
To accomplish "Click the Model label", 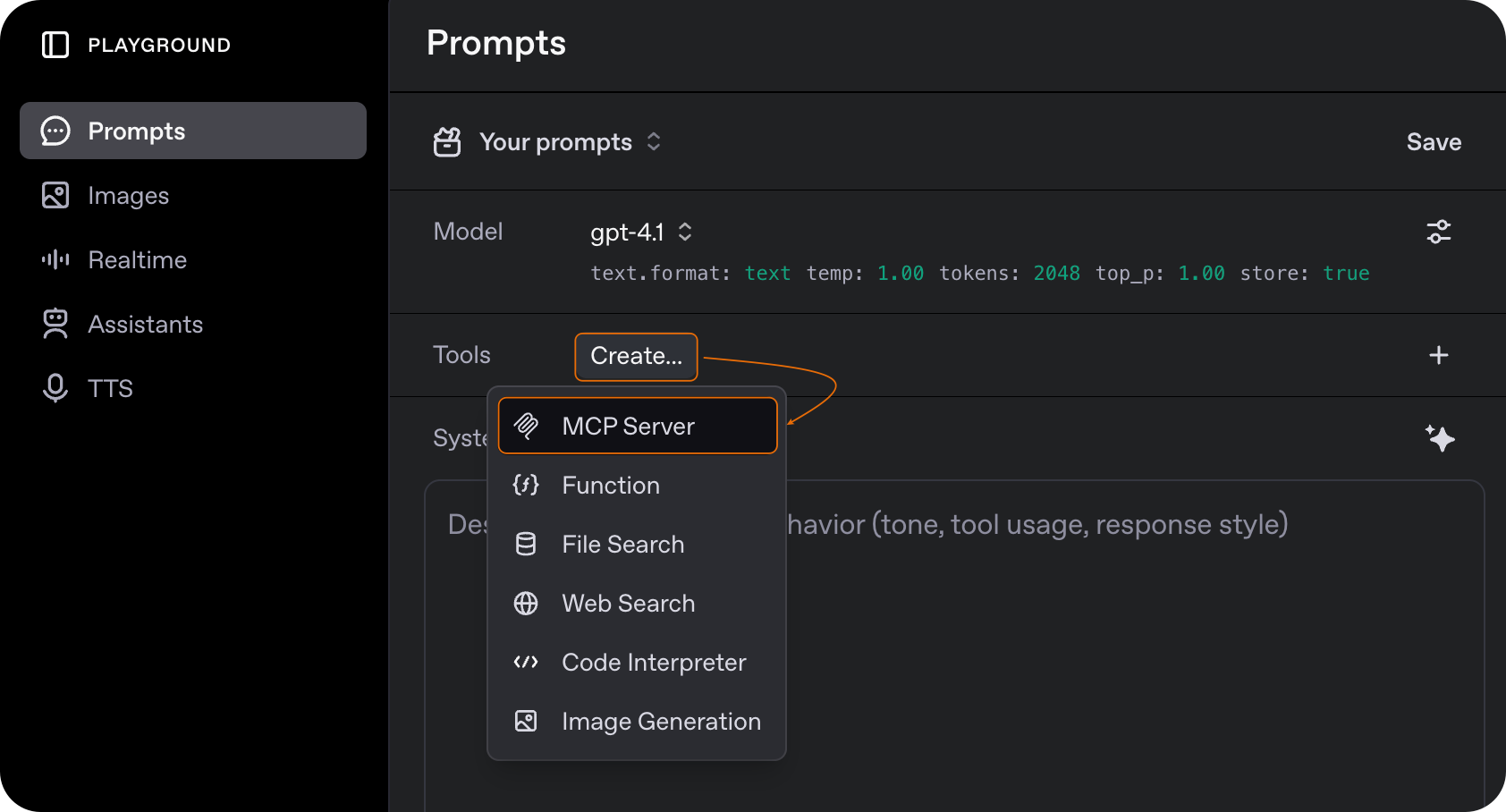I will (468, 232).
